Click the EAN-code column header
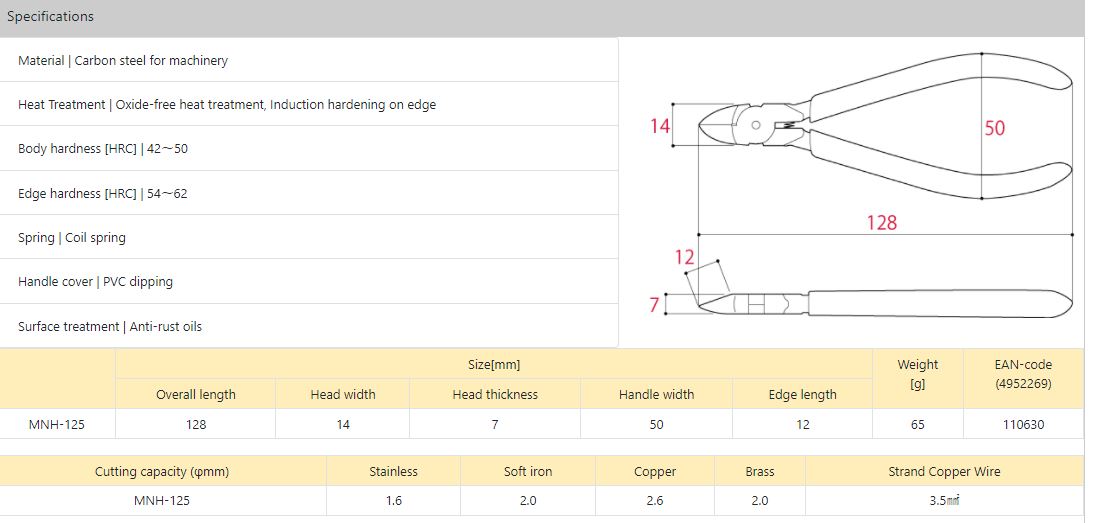The image size is (1093, 523). coord(1023,374)
